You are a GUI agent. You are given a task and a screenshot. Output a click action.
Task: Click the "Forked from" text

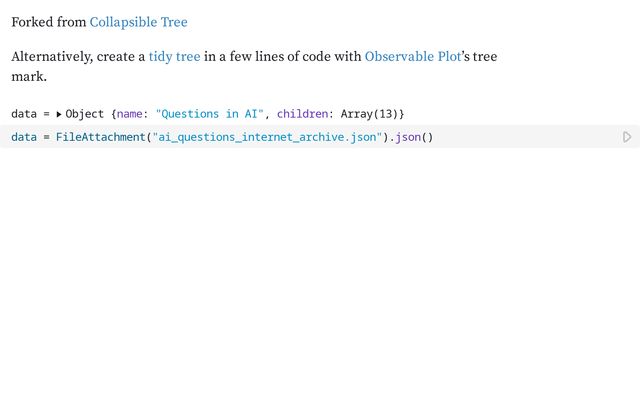pos(48,22)
